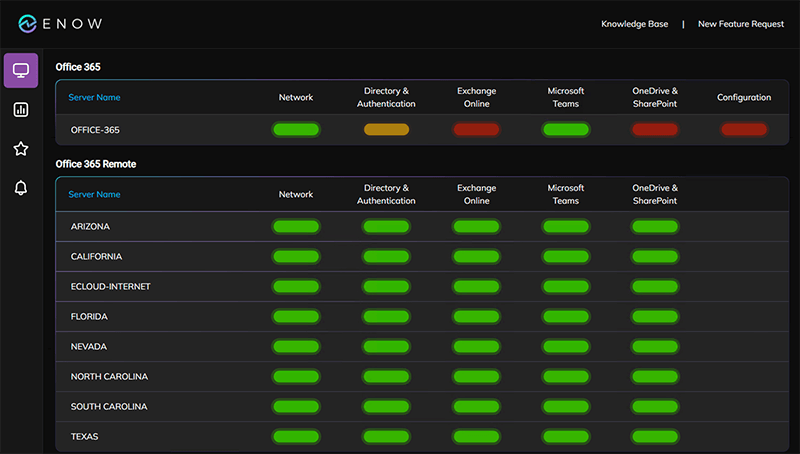Click Office 365 Remote Directory & Authentication header

(386, 194)
